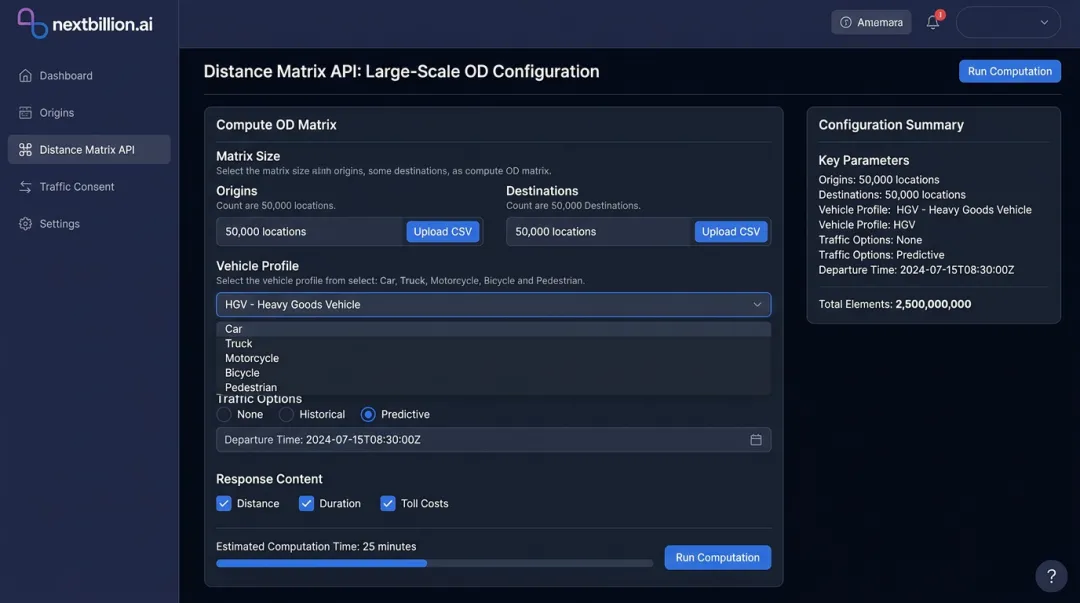The width and height of the screenshot is (1080, 603).
Task: Click the Traffic Consent arrows icon
Action: coord(25,187)
